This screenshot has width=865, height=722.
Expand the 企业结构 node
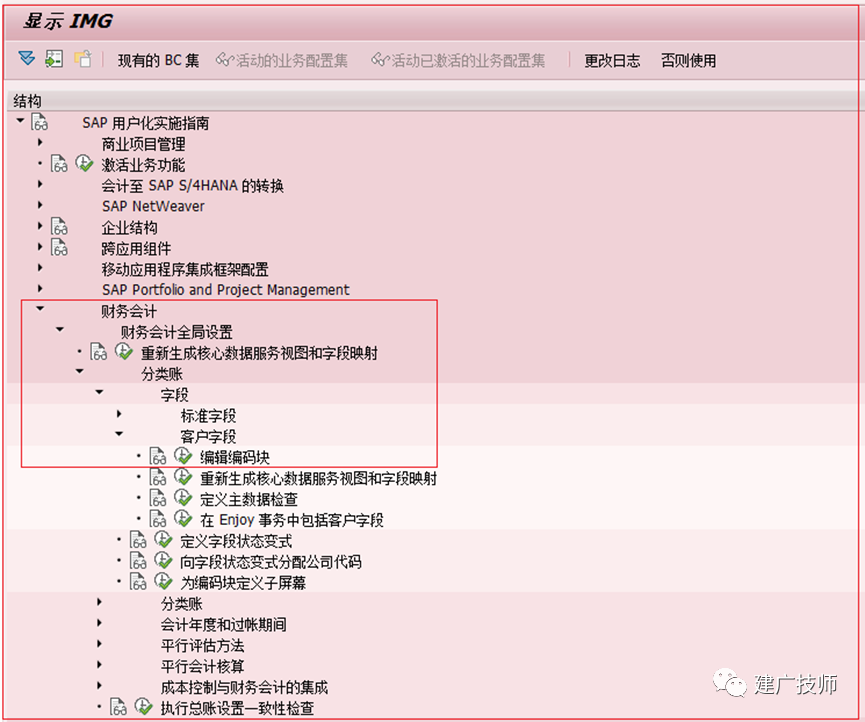(x=40, y=226)
